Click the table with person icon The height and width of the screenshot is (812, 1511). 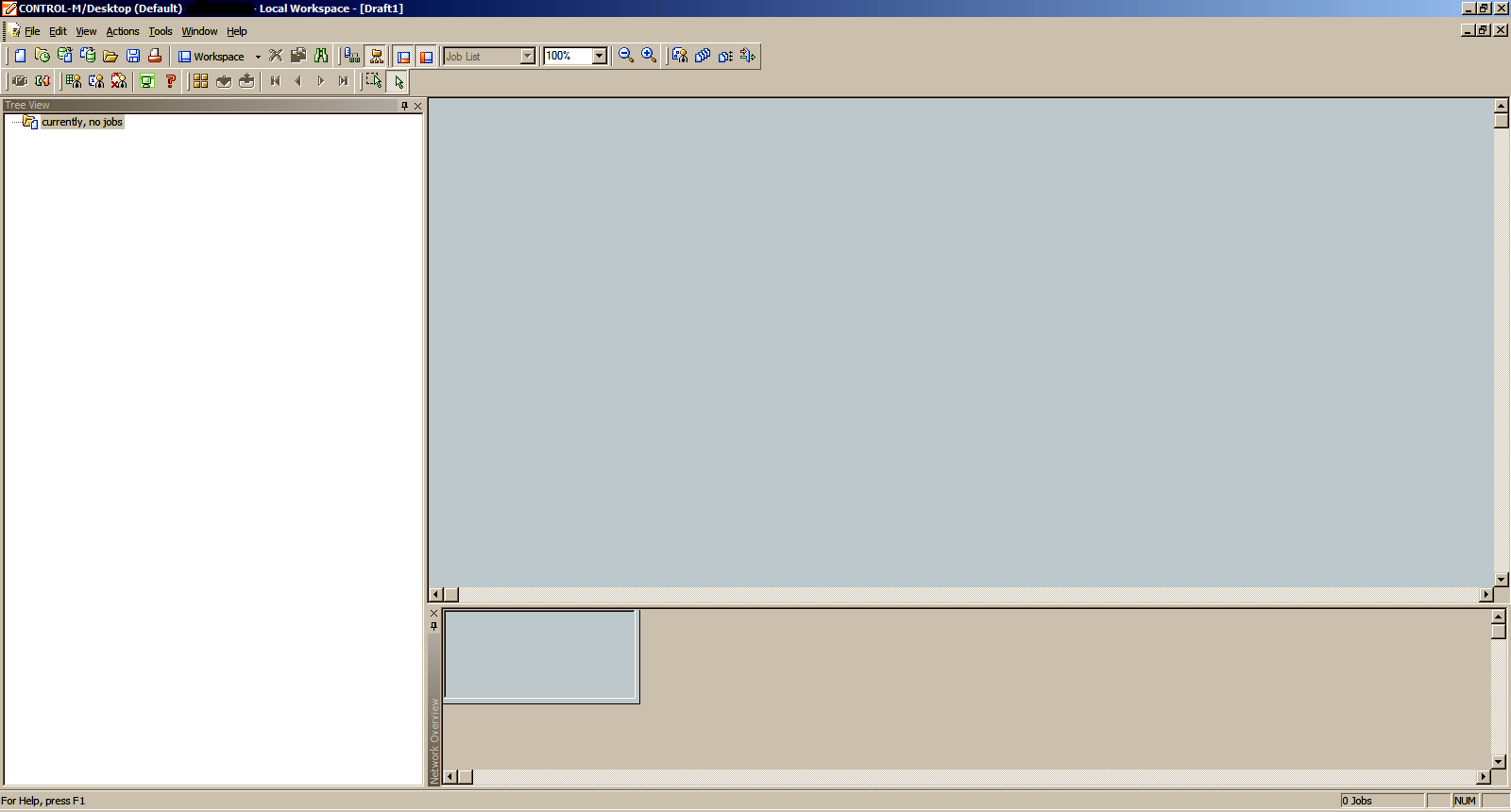pos(73,81)
